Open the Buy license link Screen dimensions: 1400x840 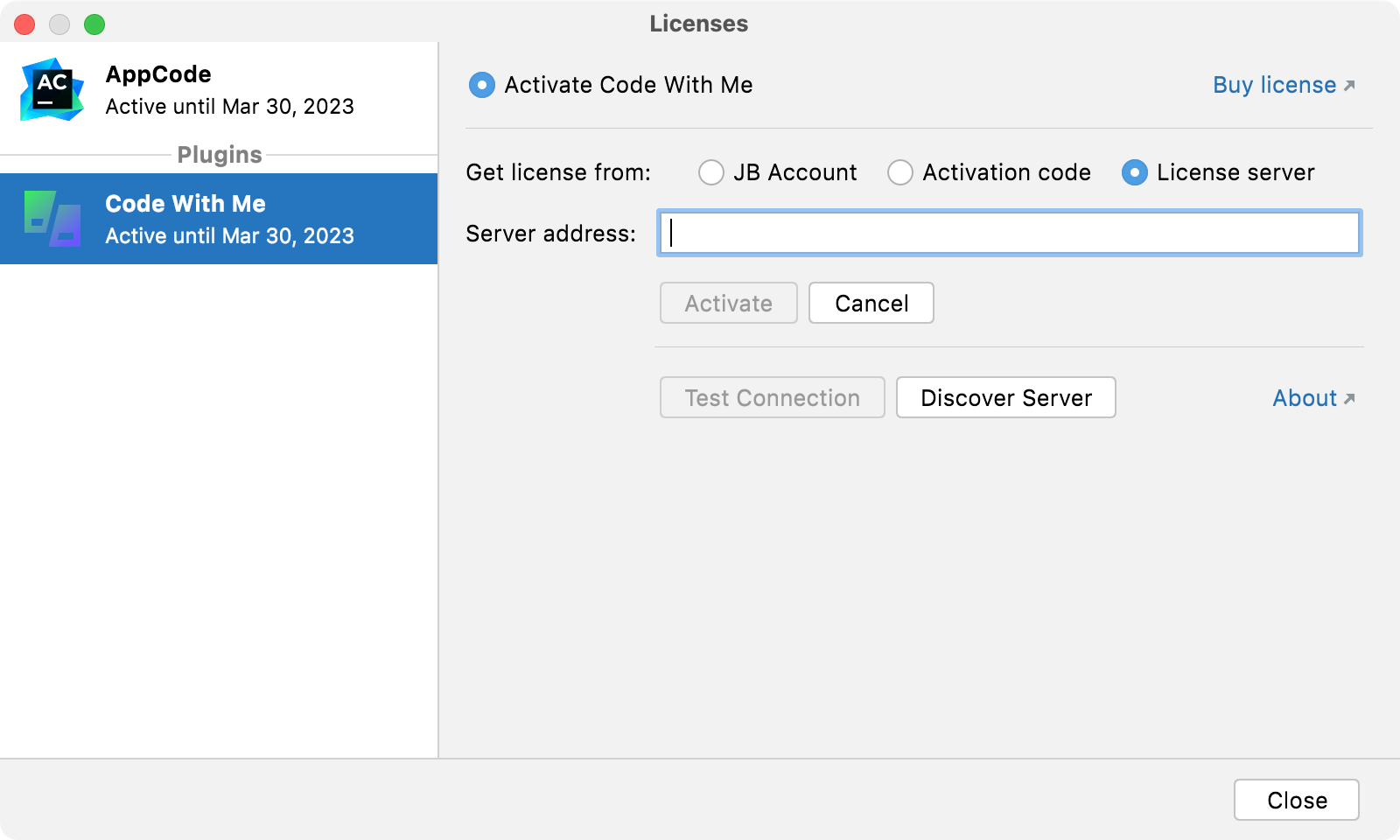(x=1284, y=85)
